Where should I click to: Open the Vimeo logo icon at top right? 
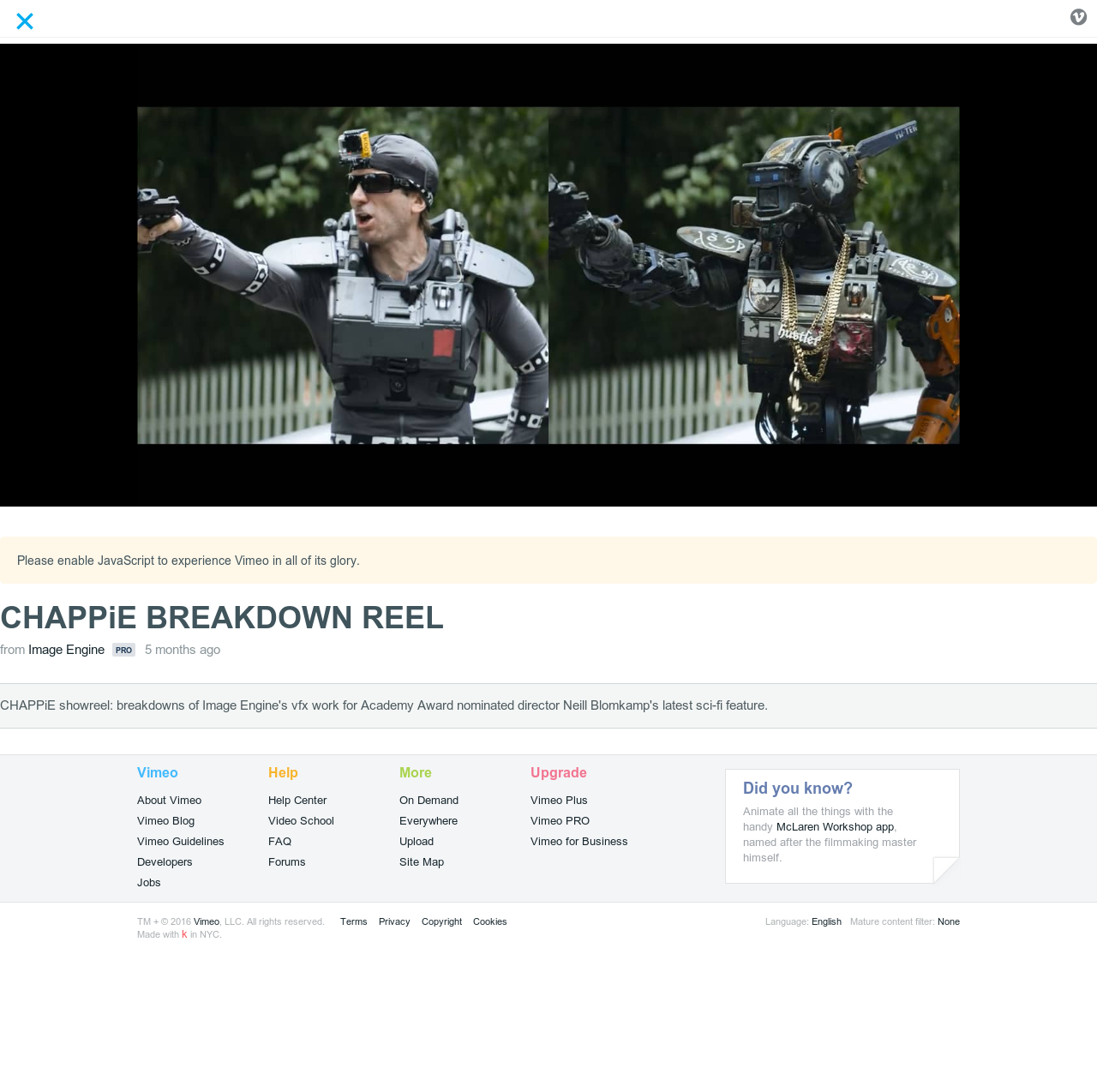click(x=1078, y=17)
